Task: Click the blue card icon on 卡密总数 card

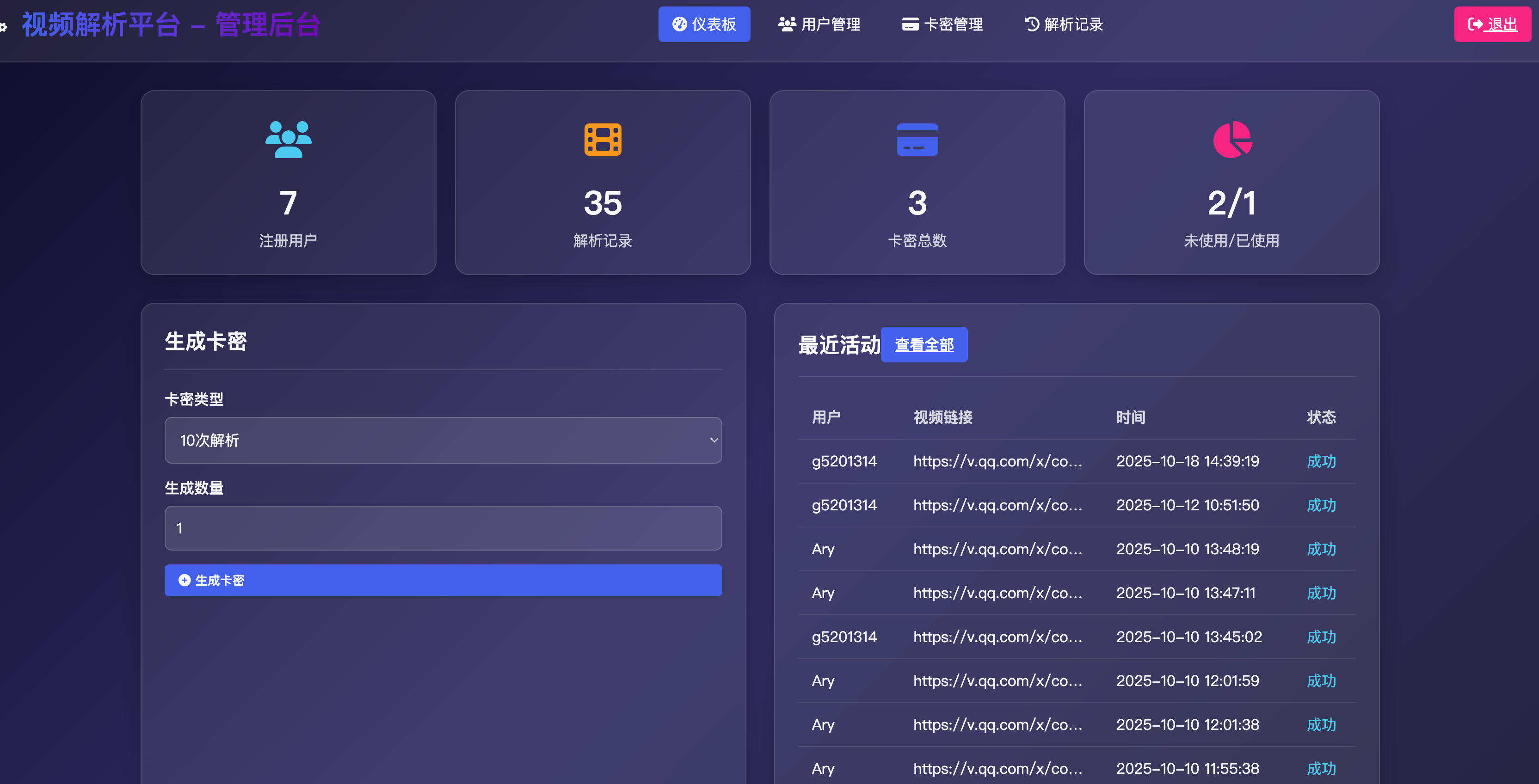Action: (x=917, y=139)
